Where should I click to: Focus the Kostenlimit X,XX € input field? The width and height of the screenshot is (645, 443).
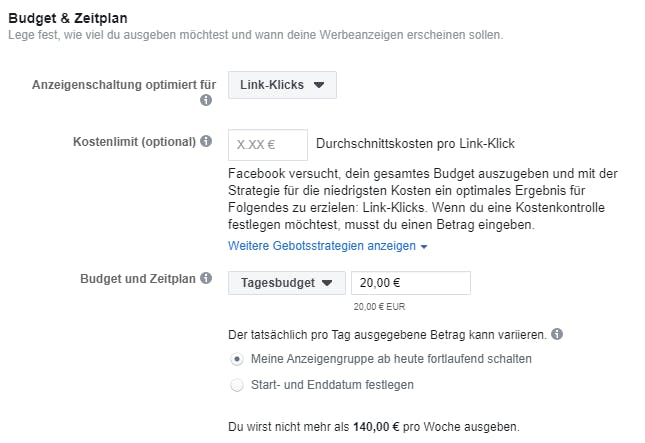tap(266, 143)
